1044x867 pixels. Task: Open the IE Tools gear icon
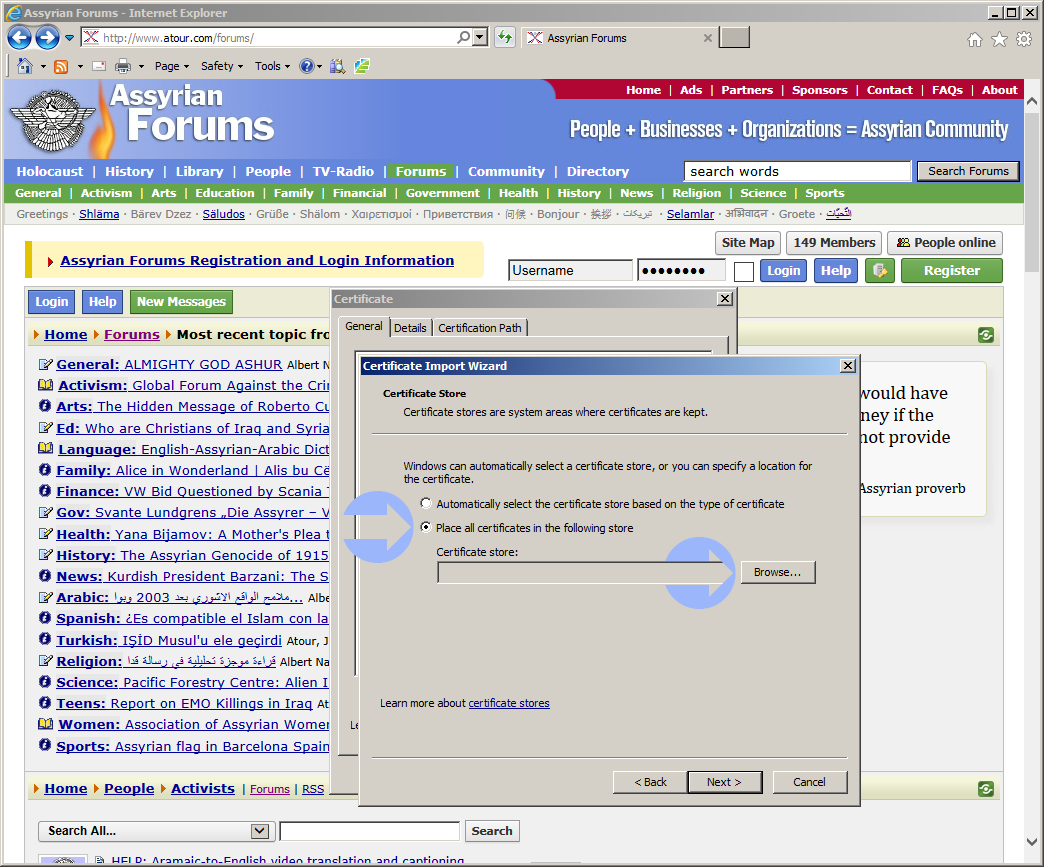tap(1024, 40)
